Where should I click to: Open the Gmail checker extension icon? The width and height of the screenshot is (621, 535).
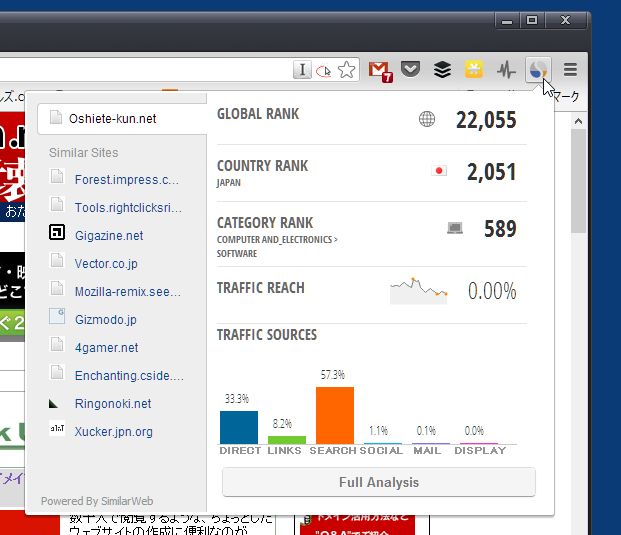click(x=380, y=71)
